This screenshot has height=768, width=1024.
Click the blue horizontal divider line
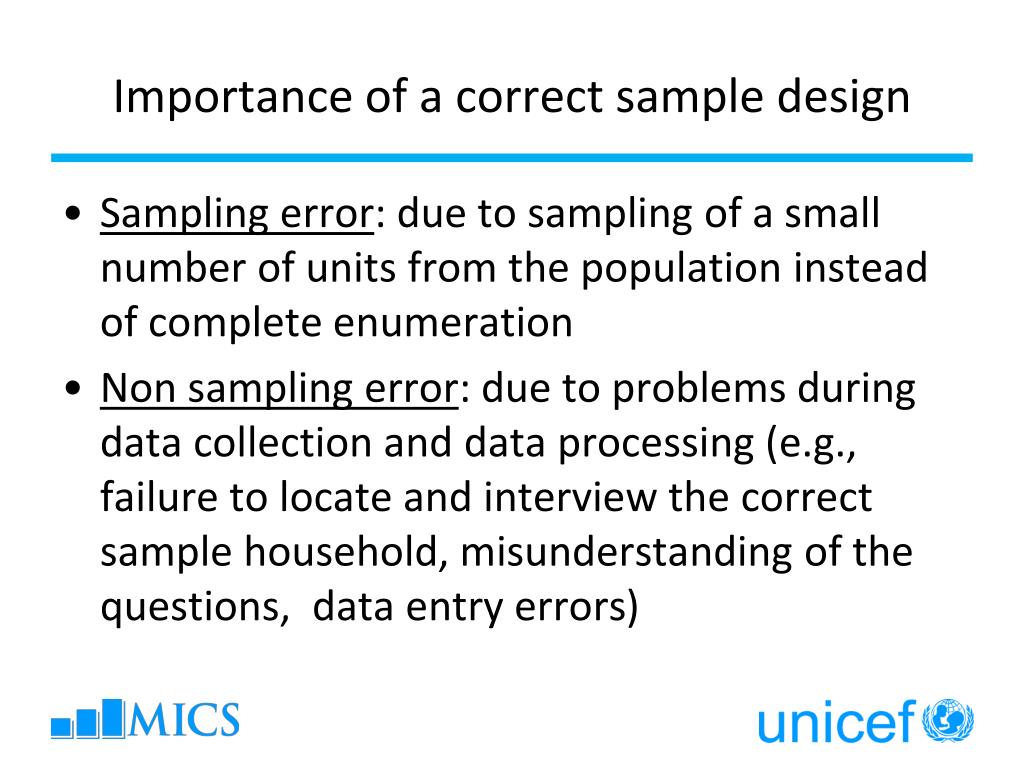511,157
